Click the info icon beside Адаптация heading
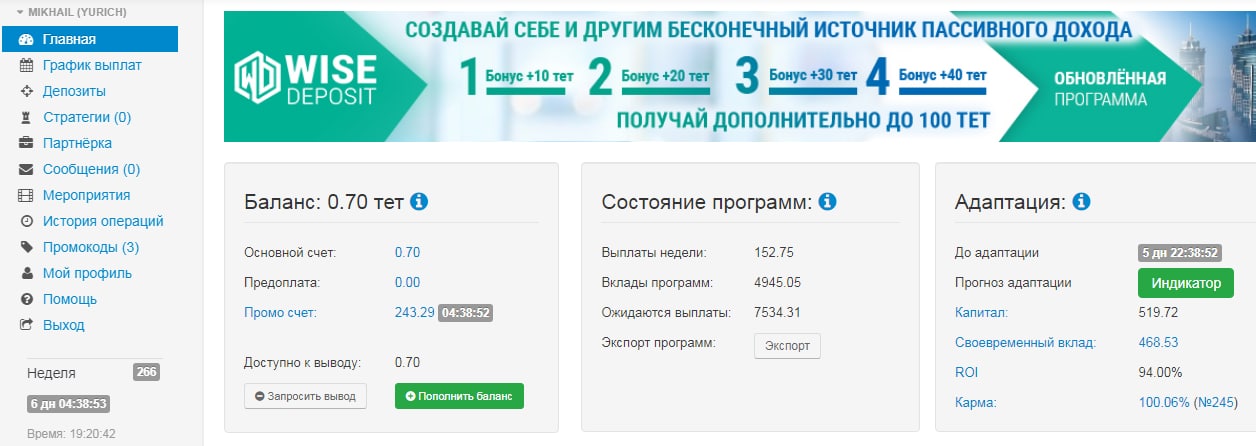This screenshot has height=446, width=1256. [x=1081, y=202]
